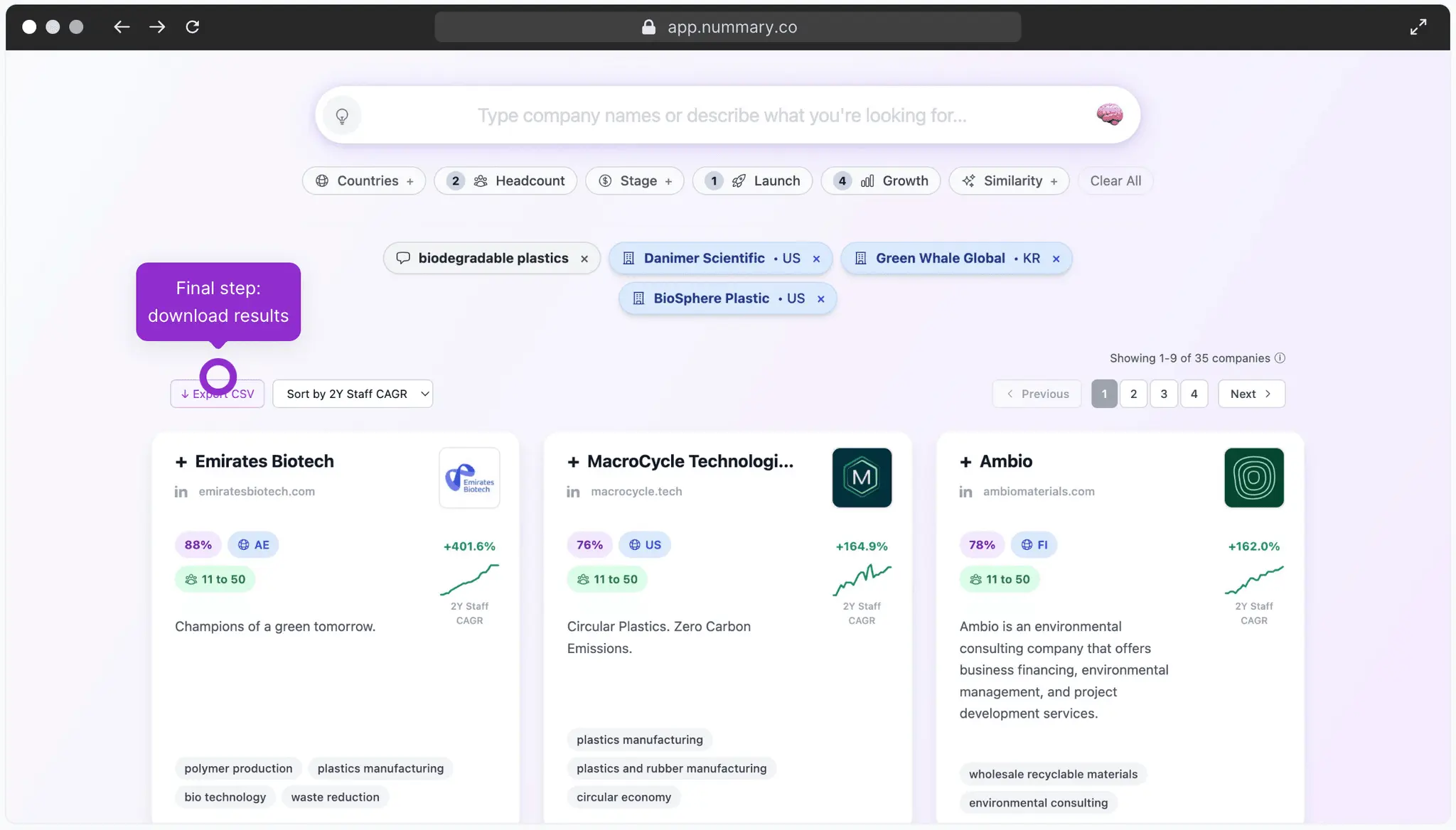Viewport: 1456px width, 830px height.
Task: Click the 88% similarity badge on Emirates Biotech
Action: click(198, 545)
